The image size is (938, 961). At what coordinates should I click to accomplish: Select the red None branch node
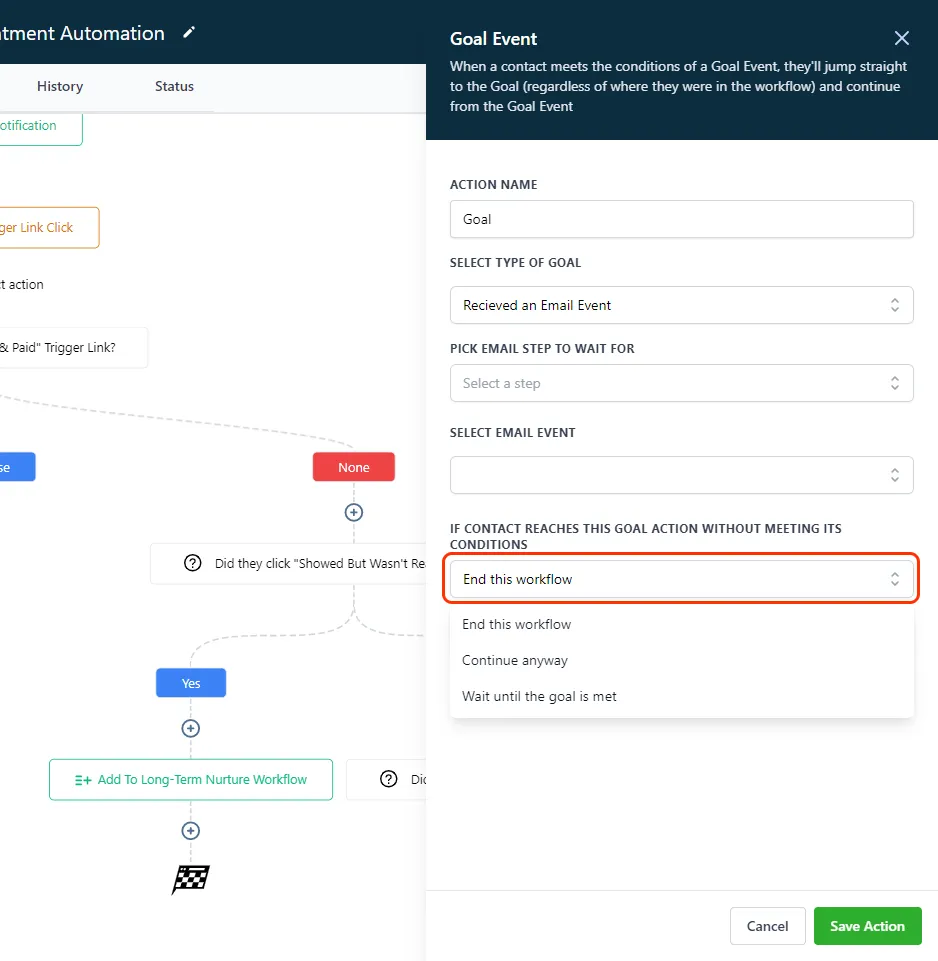tap(353, 467)
